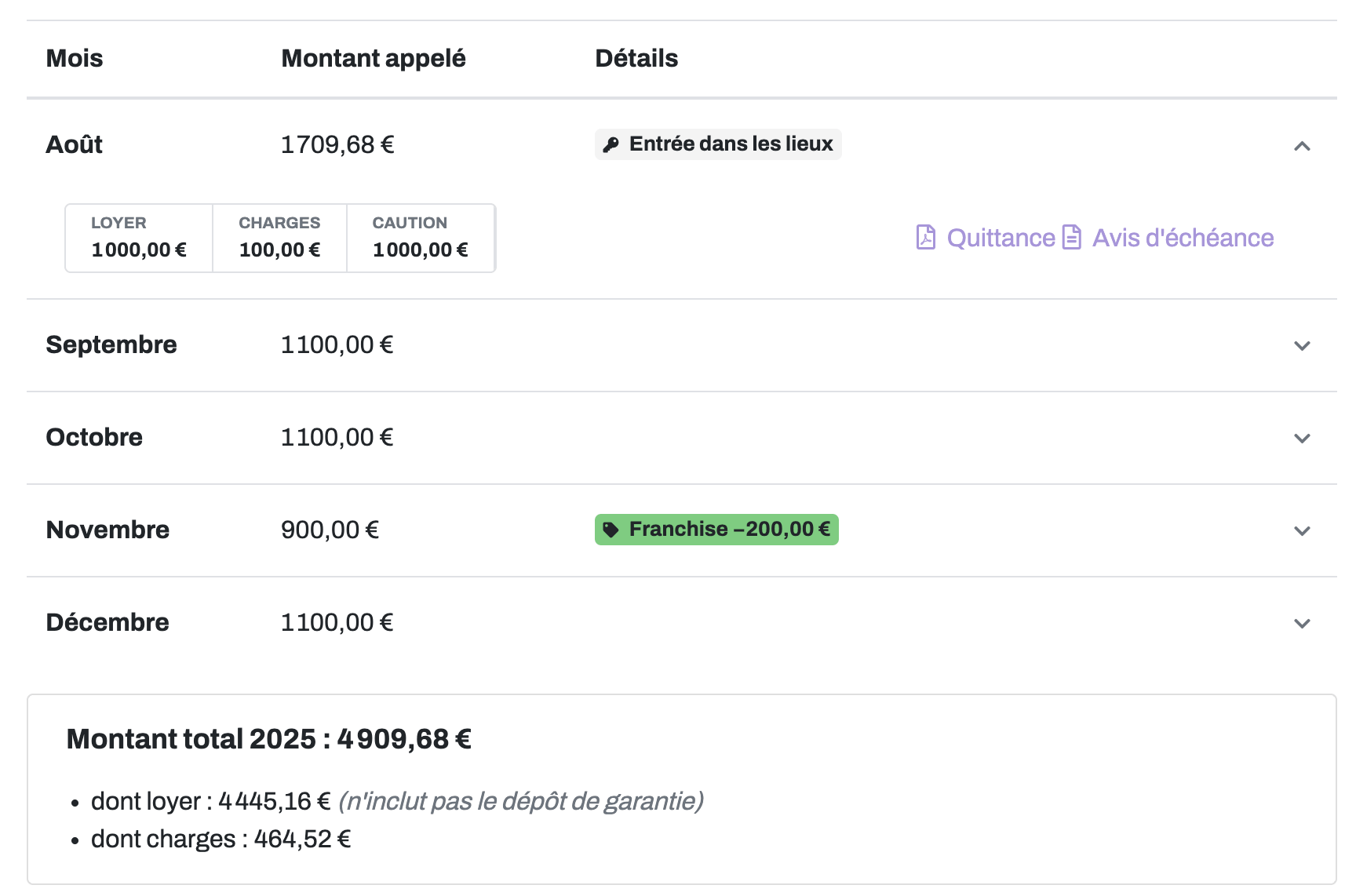The width and height of the screenshot is (1356, 896).
Task: Expand the Décembre row chevron
Action: click(x=1302, y=624)
